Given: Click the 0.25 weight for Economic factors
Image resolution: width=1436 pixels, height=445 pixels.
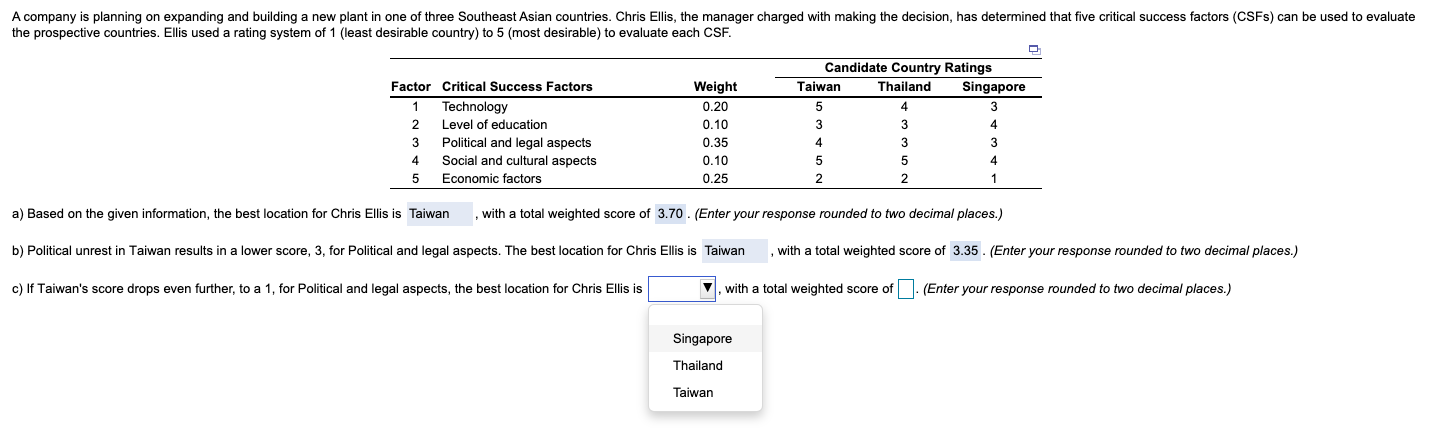Looking at the screenshot, I should point(715,179).
